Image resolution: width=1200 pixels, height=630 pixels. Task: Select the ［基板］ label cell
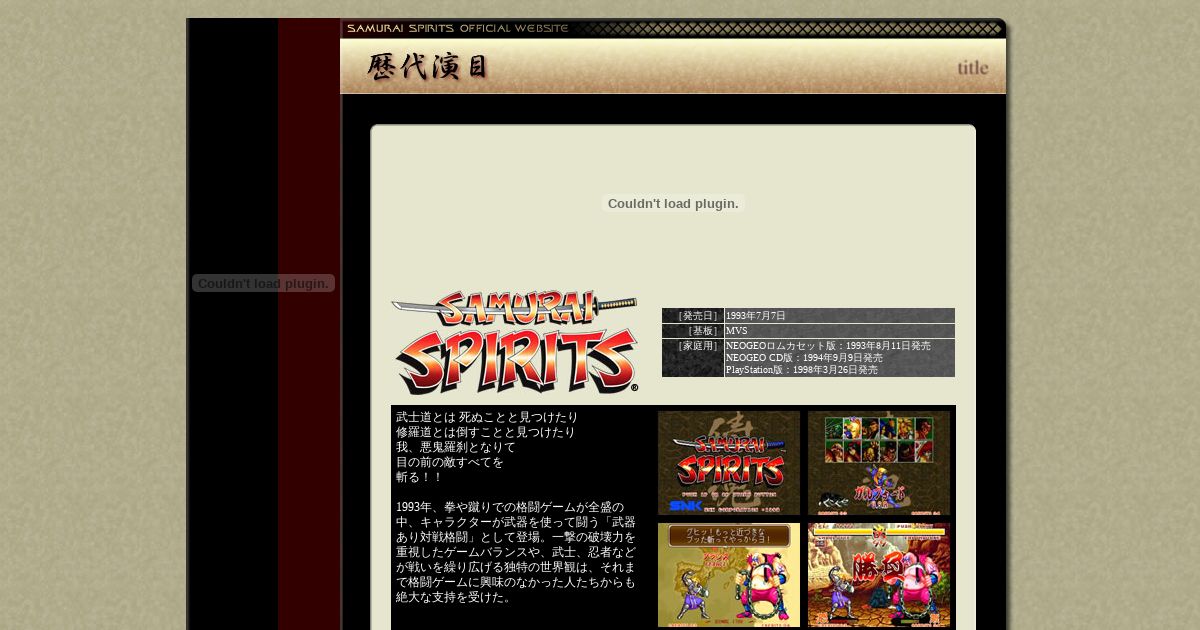(692, 331)
